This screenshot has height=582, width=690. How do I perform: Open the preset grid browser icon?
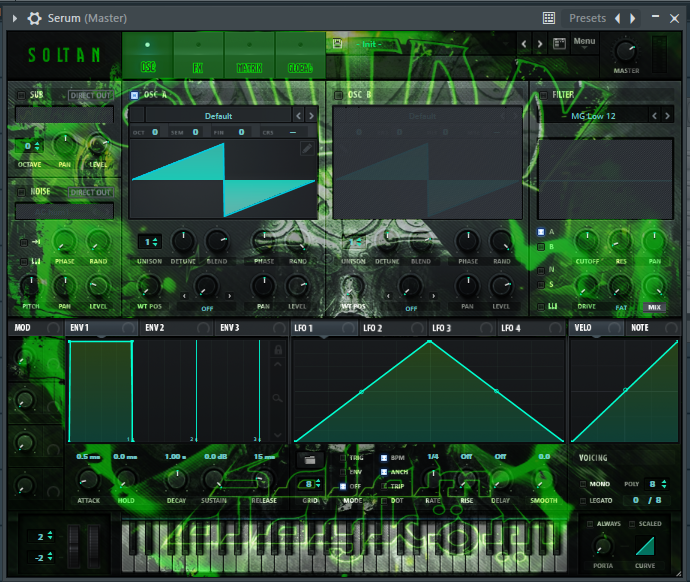[x=549, y=18]
